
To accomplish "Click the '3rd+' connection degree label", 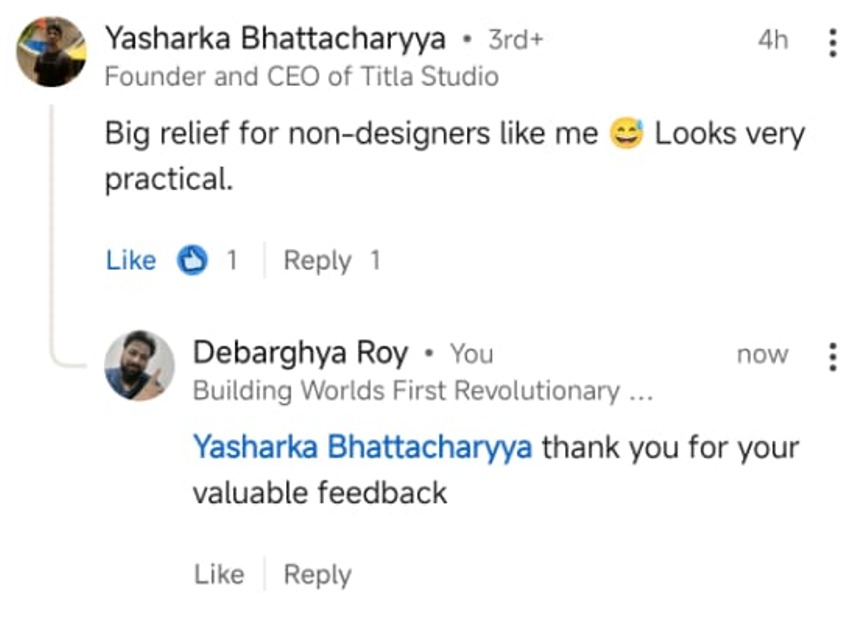I will 516,40.
